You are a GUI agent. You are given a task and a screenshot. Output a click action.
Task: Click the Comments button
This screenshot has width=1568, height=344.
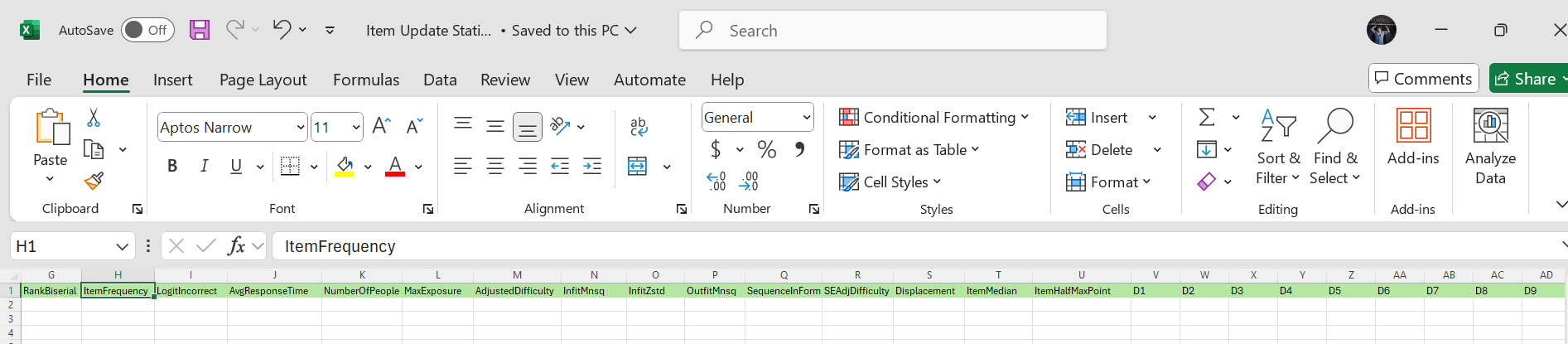click(x=1423, y=79)
